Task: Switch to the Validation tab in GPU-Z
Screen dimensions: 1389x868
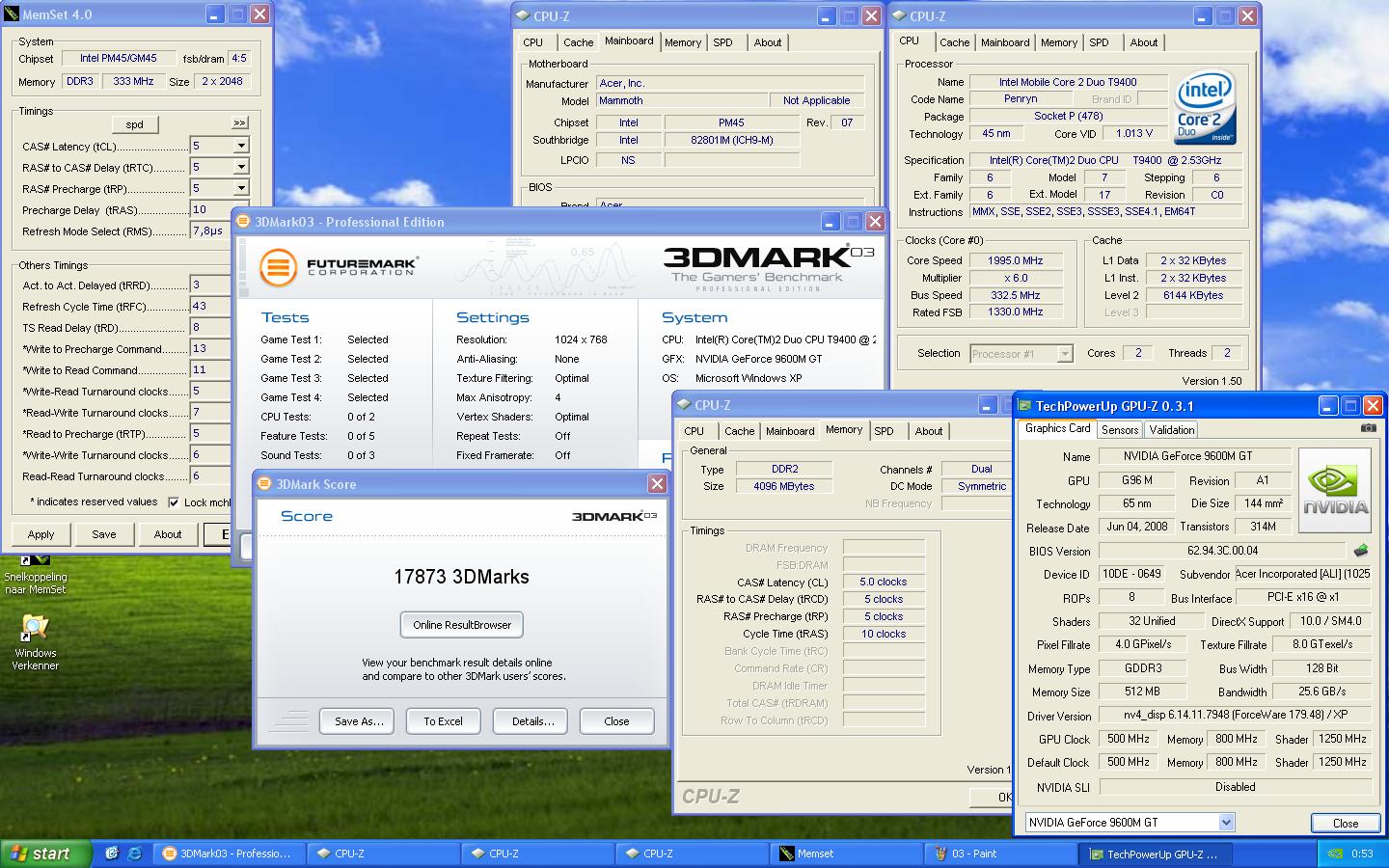Action: pos(1172,430)
